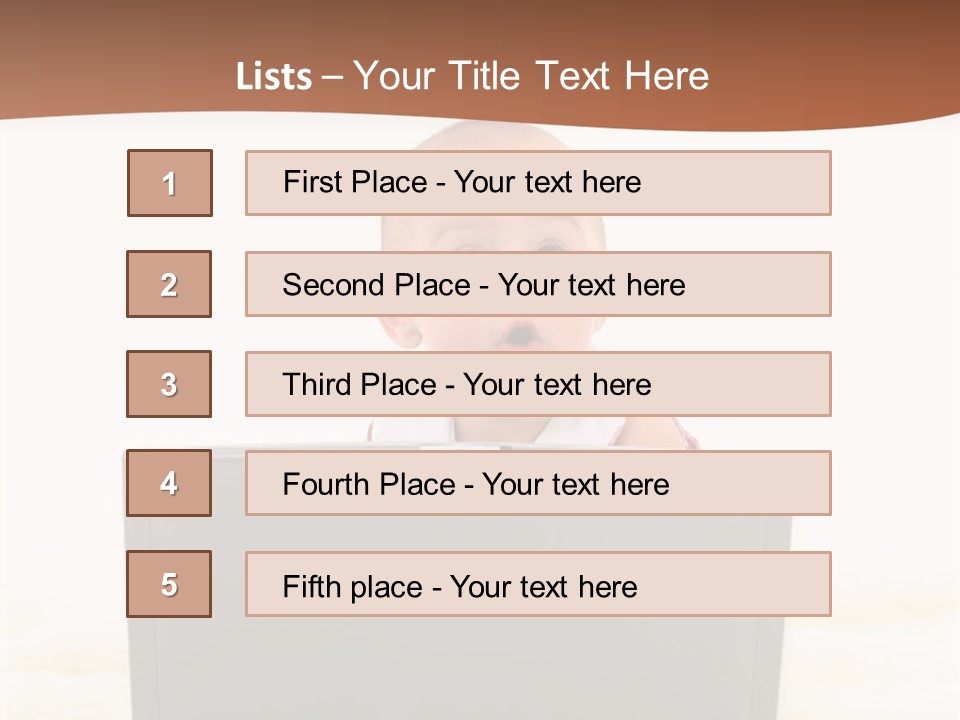The image size is (960, 720).
Task: Click the bold word Lists in the title
Action: 274,77
